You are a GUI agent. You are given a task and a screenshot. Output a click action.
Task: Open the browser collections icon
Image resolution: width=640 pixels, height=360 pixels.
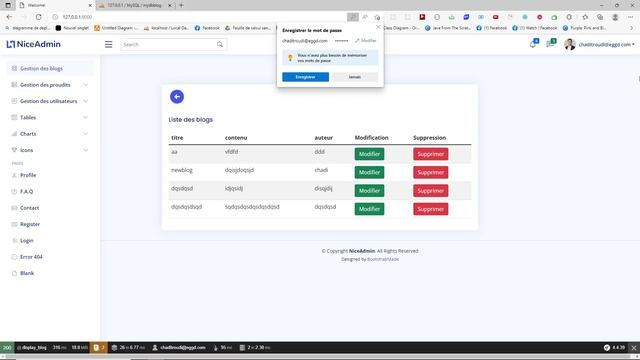click(x=600, y=17)
